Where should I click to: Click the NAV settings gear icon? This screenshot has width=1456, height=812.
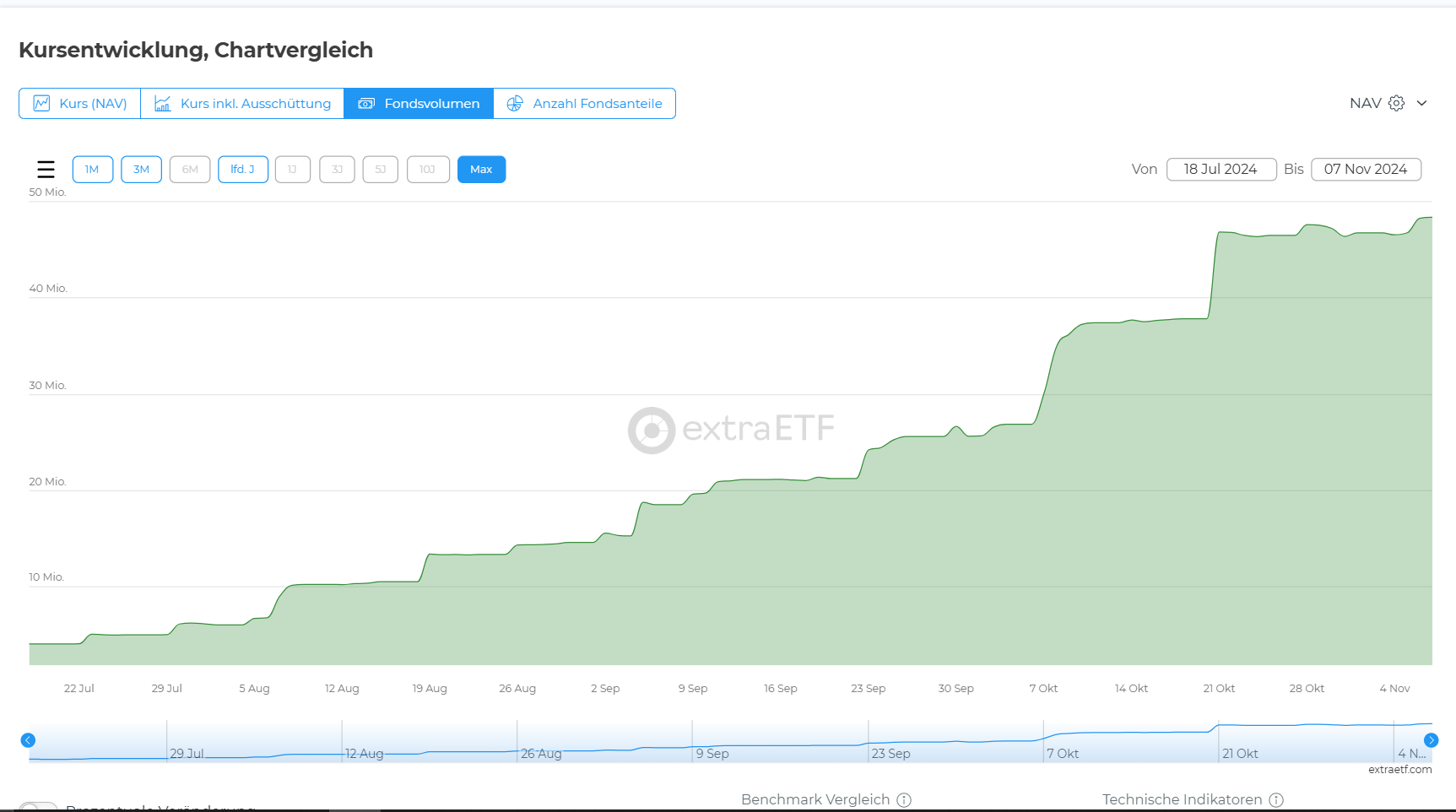coord(1396,103)
